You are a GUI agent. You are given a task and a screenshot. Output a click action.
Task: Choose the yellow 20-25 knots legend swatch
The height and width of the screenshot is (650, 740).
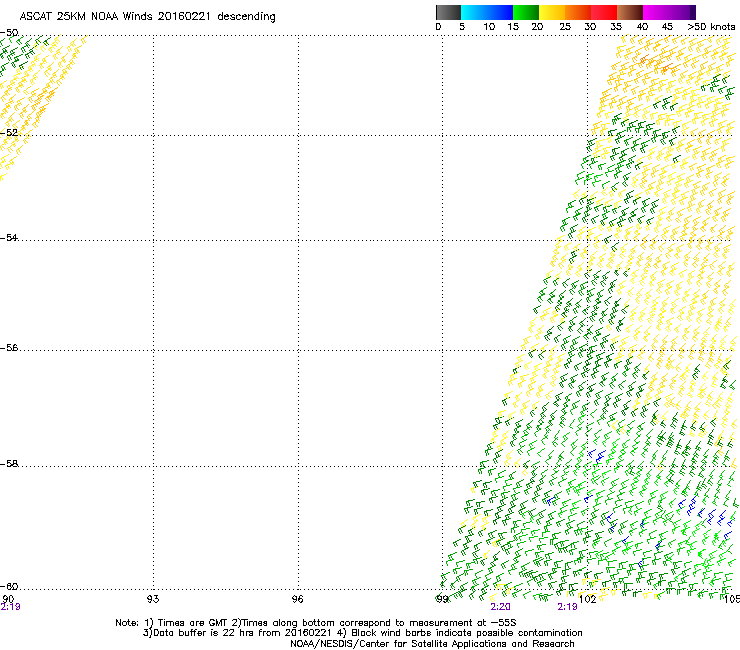pos(552,12)
